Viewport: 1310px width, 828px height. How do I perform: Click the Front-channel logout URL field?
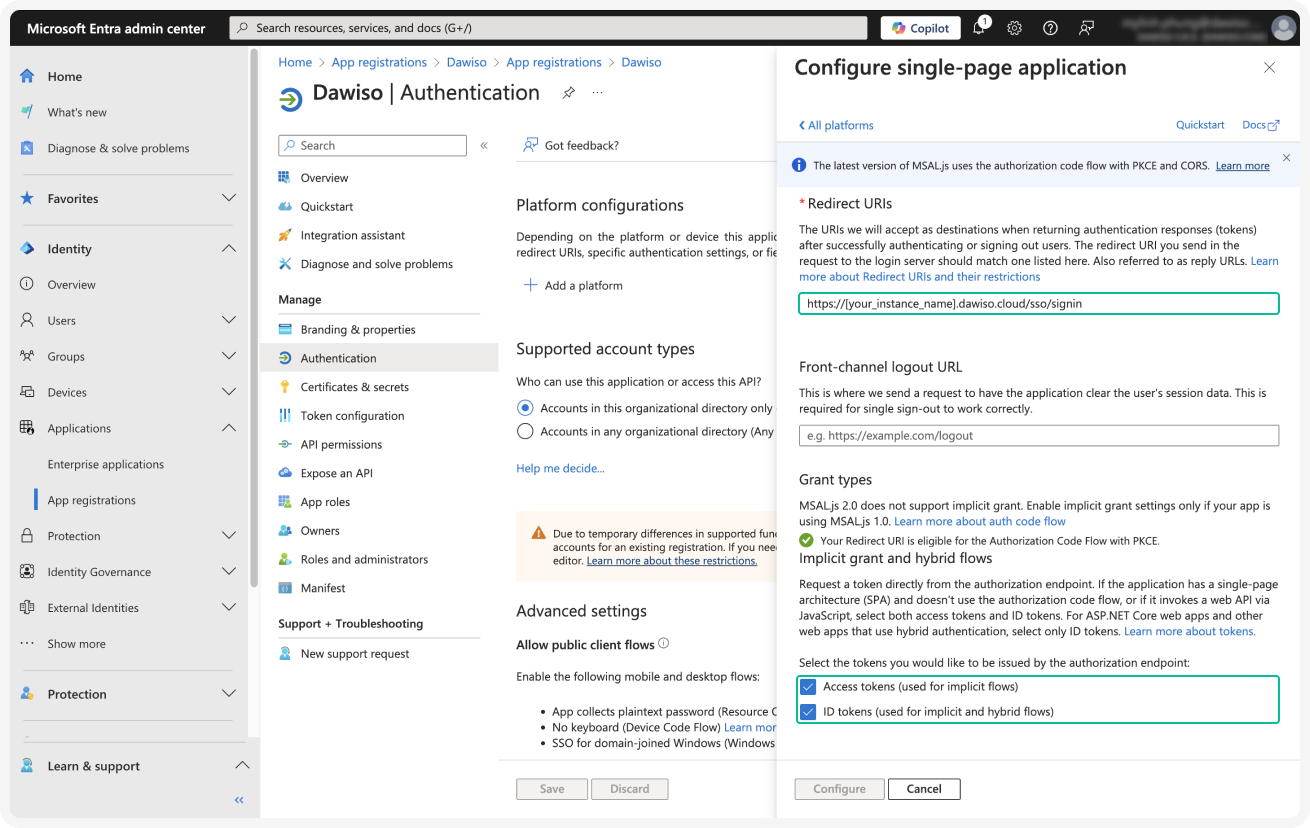[1039, 436]
